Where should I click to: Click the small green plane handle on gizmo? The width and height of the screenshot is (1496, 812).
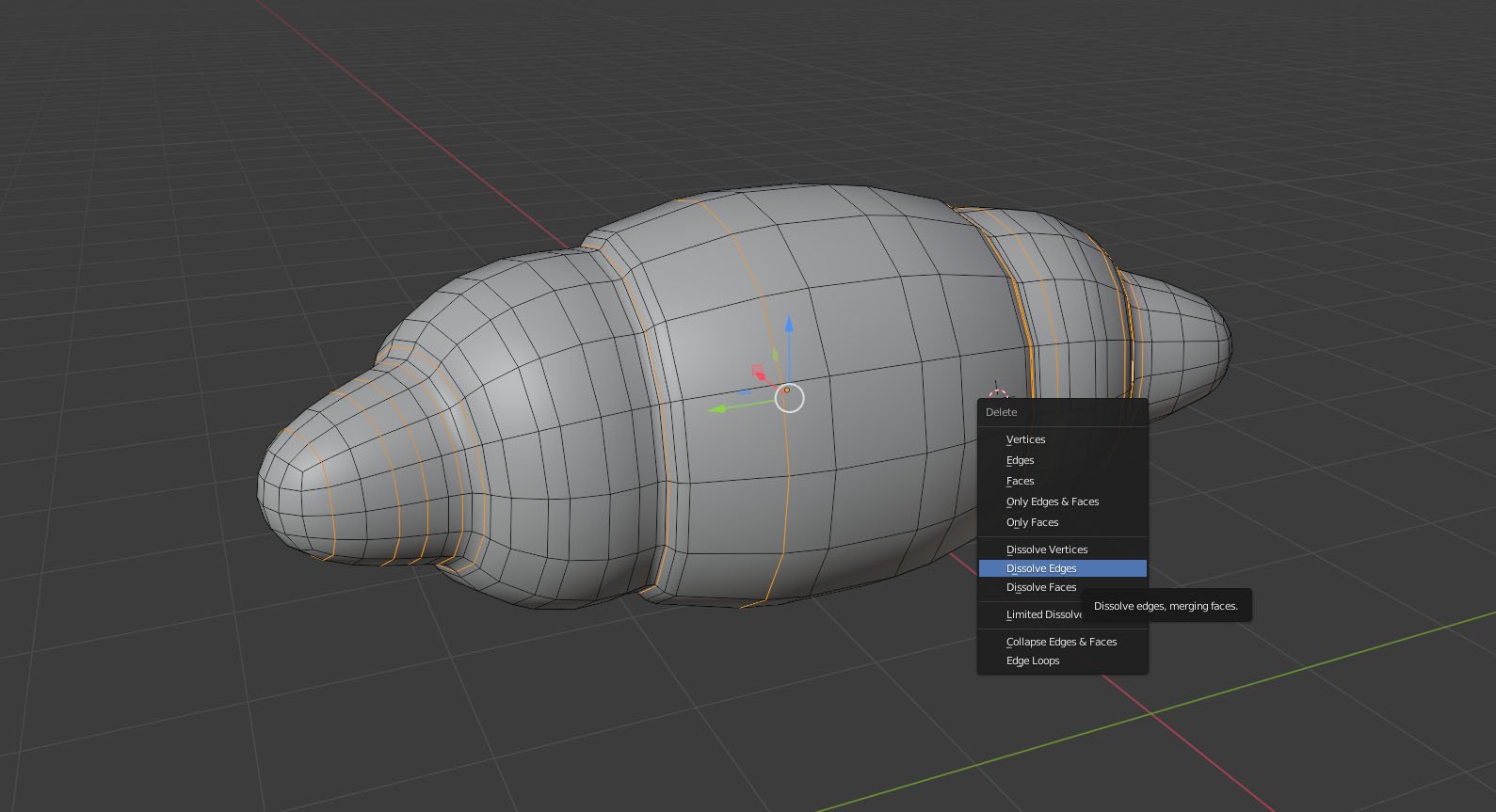pos(776,356)
